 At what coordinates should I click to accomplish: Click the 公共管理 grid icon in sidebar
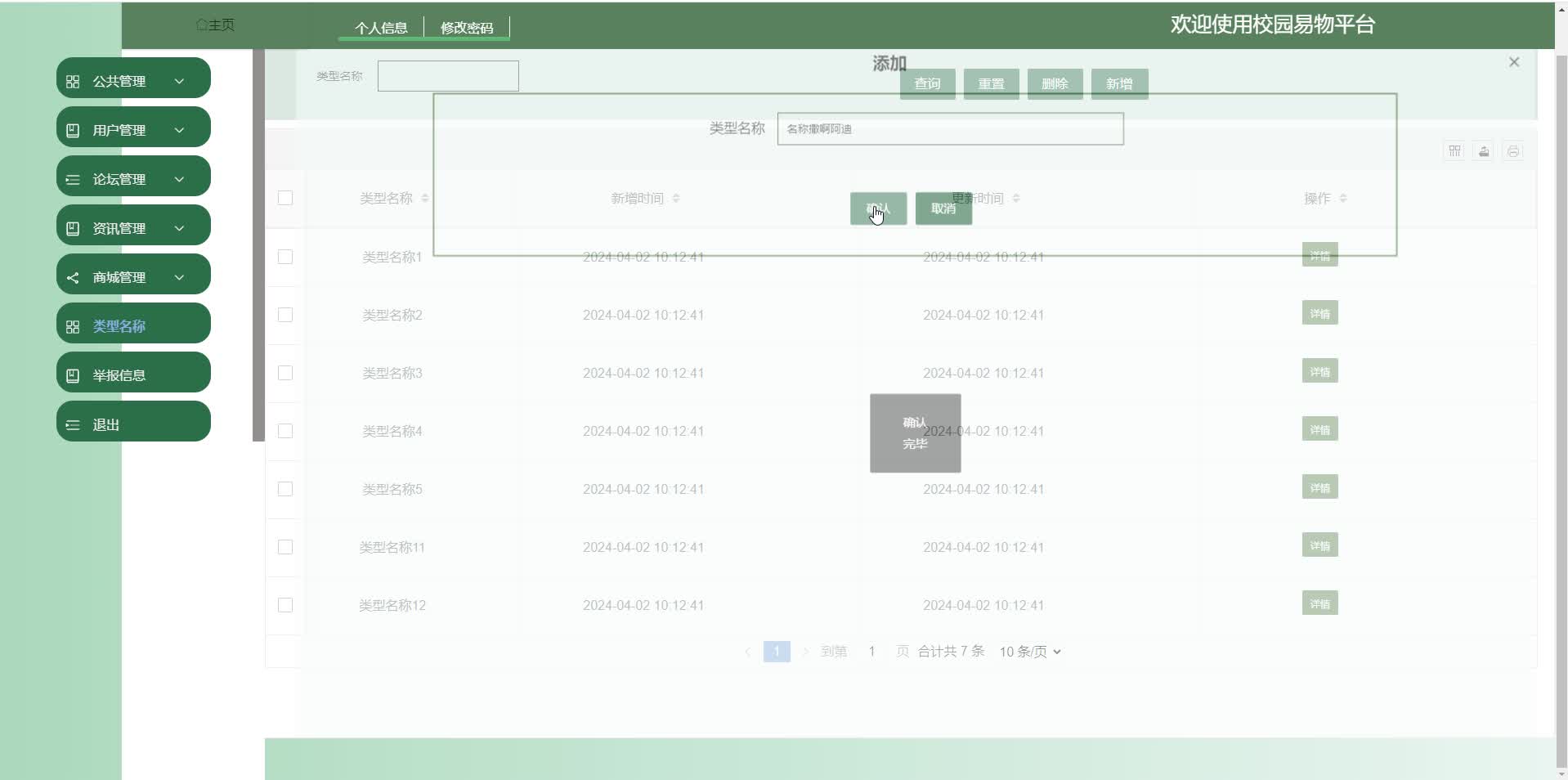coord(73,82)
